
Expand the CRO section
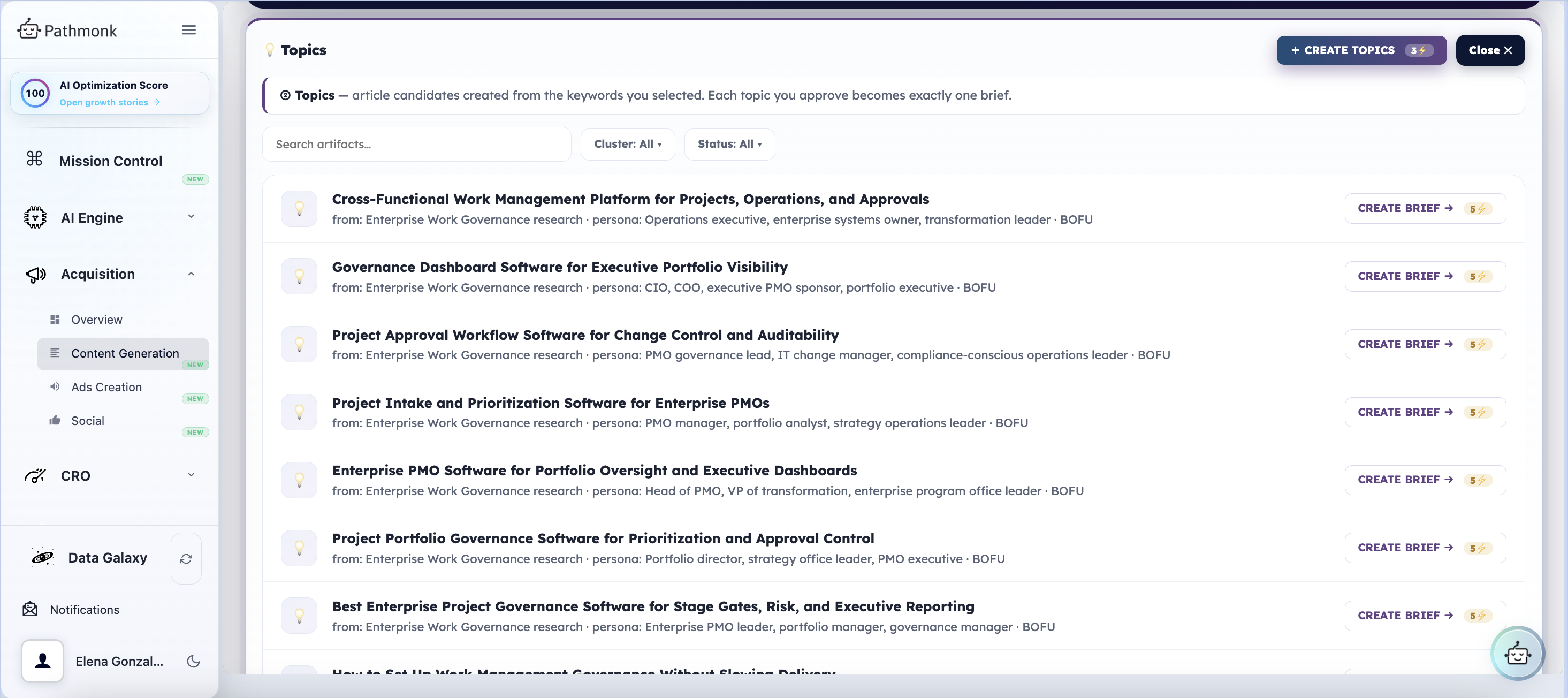pyautogui.click(x=191, y=475)
